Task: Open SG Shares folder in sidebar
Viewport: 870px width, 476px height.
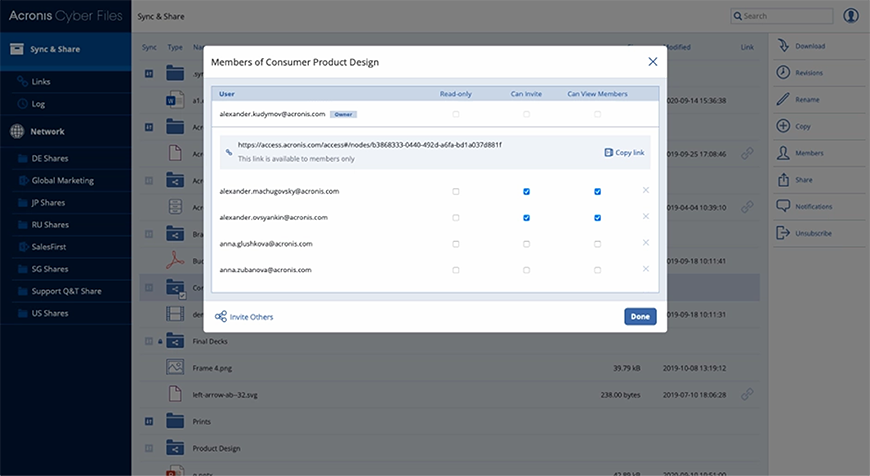Action: pyautogui.click(x=50, y=269)
